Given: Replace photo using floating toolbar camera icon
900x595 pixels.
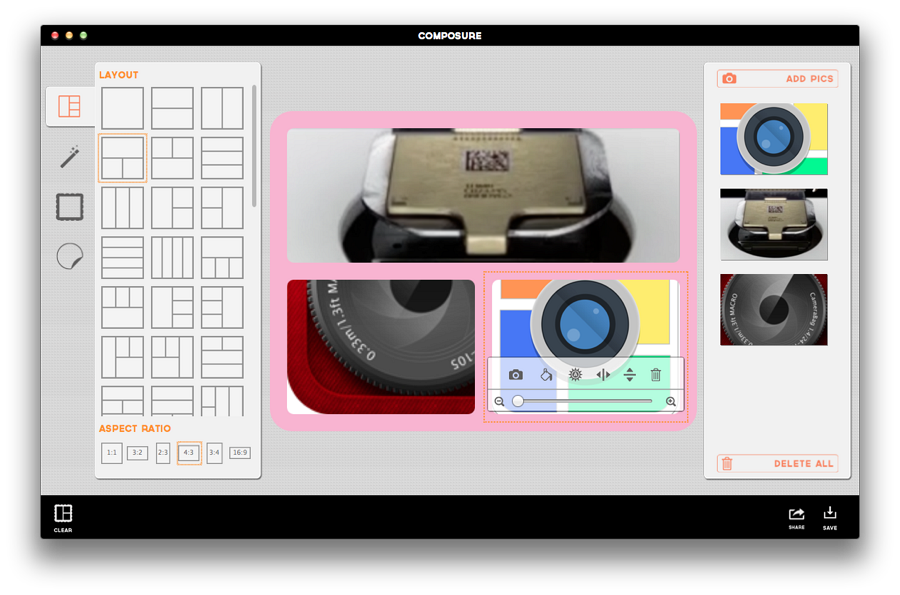Looking at the screenshot, I should (x=515, y=375).
